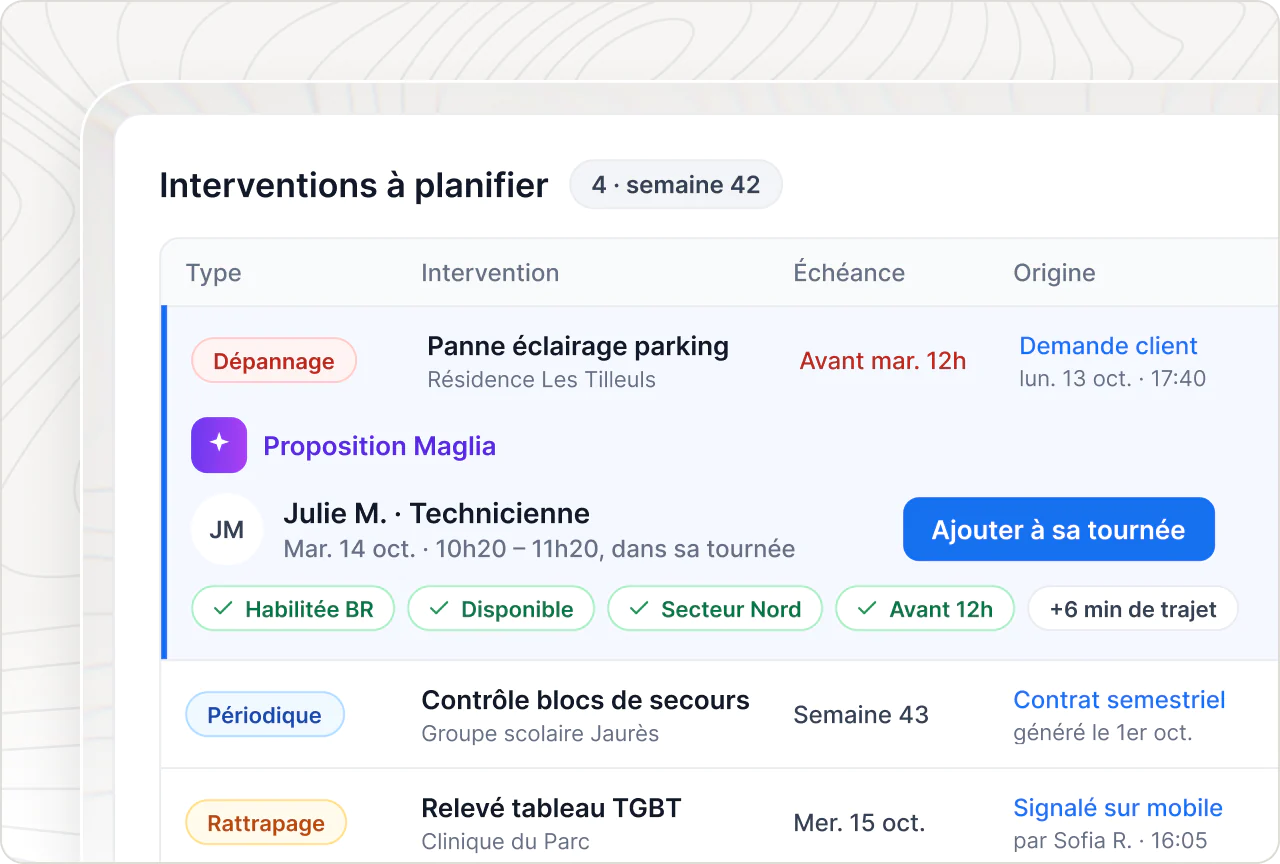Click the Résidence Les Tilleuls location text

click(541, 380)
